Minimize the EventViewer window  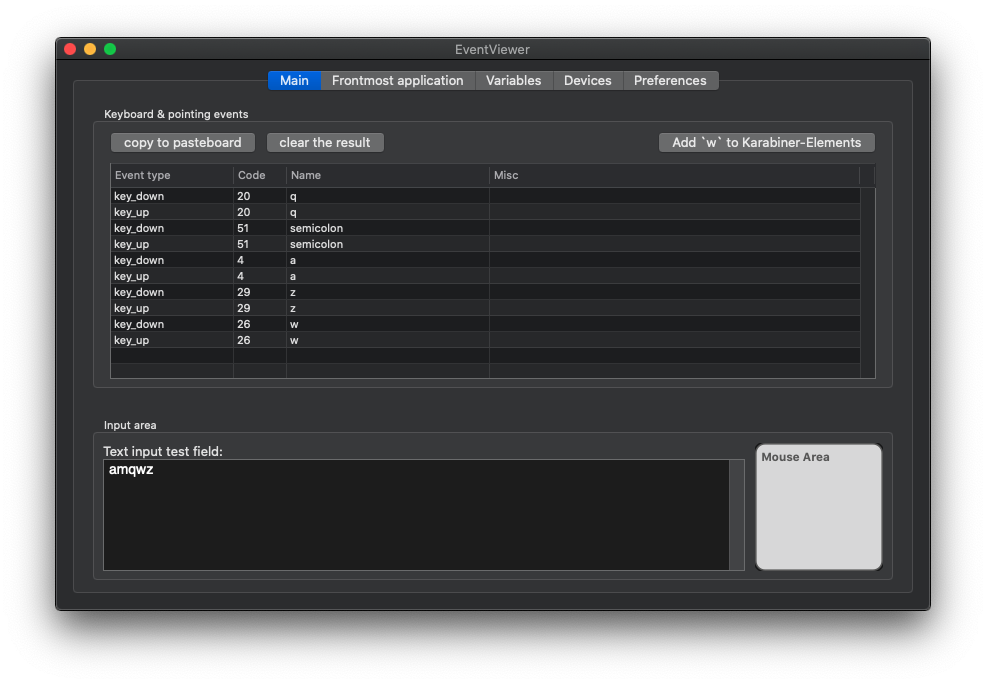(x=90, y=49)
